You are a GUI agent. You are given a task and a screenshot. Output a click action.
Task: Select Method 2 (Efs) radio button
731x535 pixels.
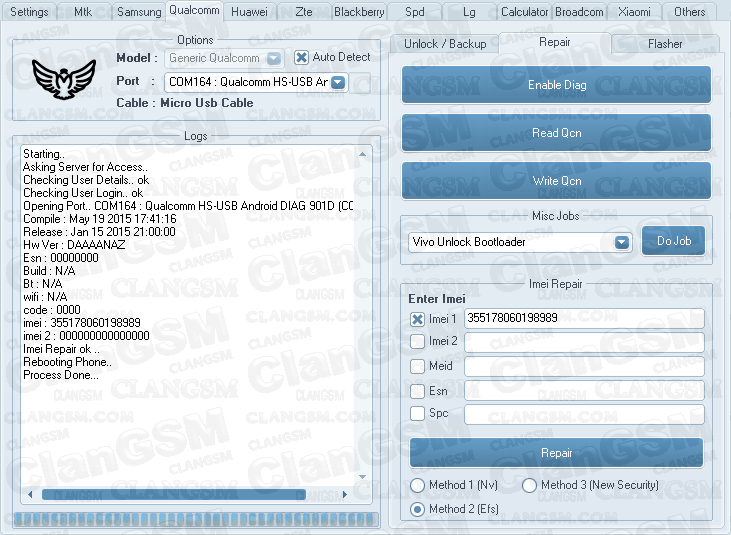click(x=417, y=509)
